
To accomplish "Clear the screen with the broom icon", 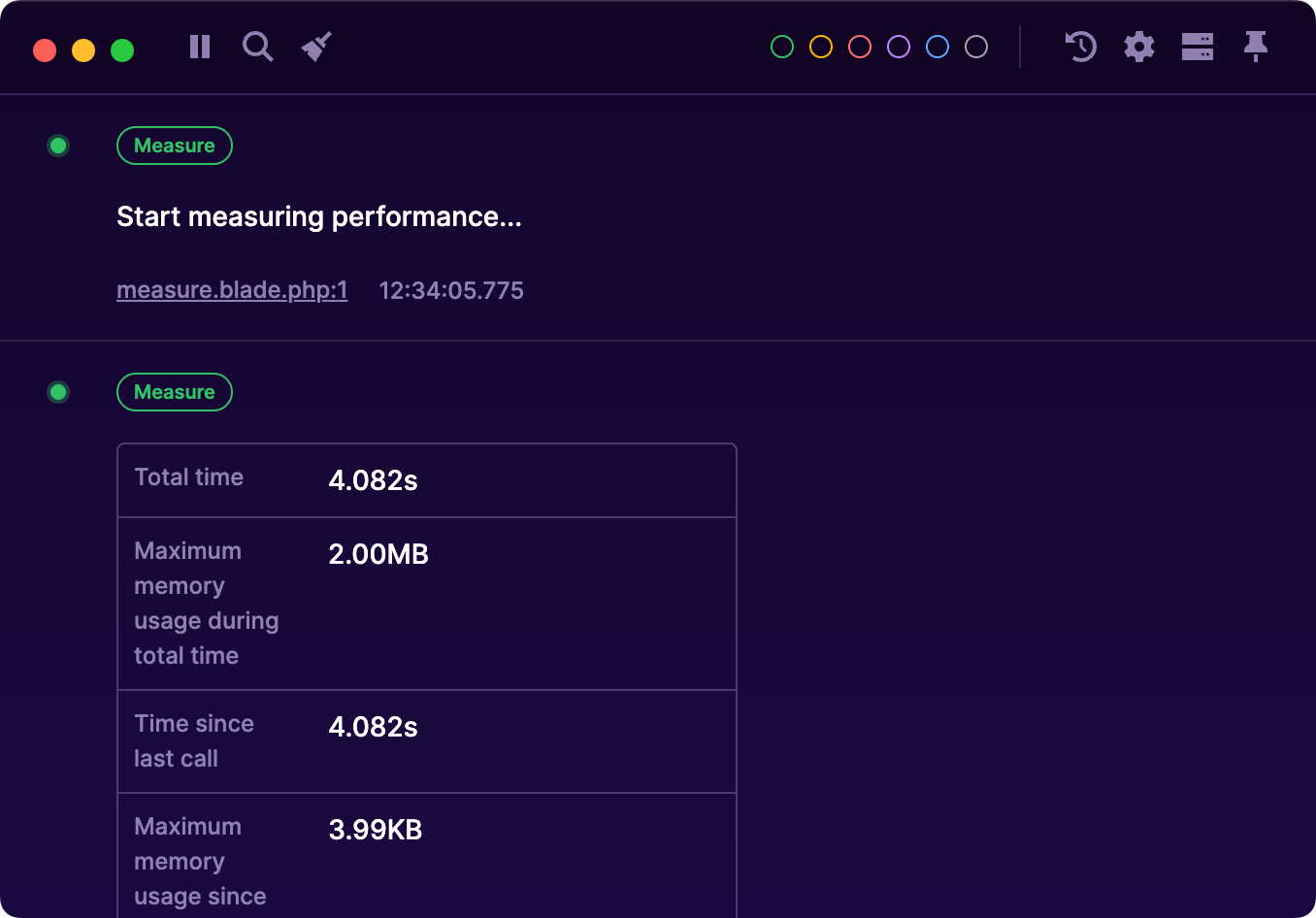I will click(315, 46).
